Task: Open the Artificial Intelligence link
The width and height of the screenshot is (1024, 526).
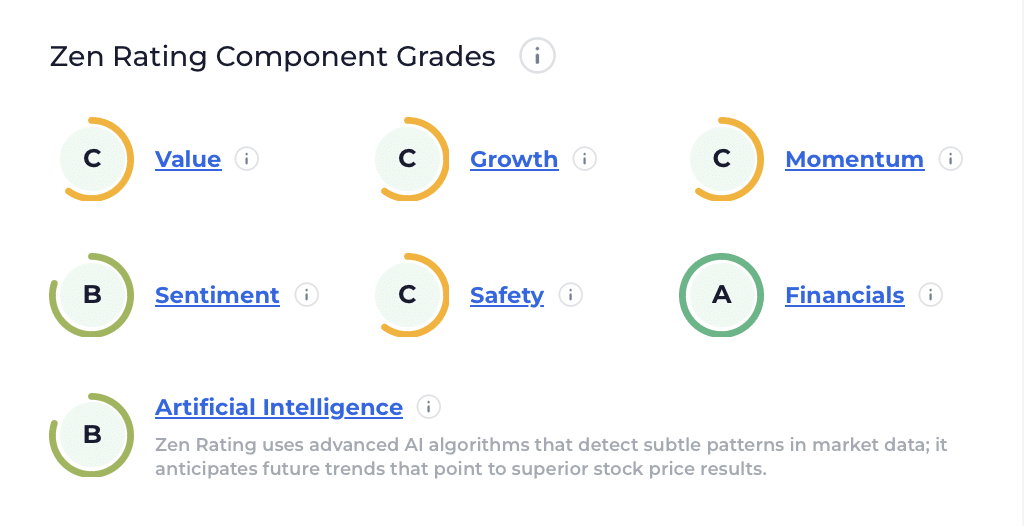Action: pyautogui.click(x=279, y=407)
